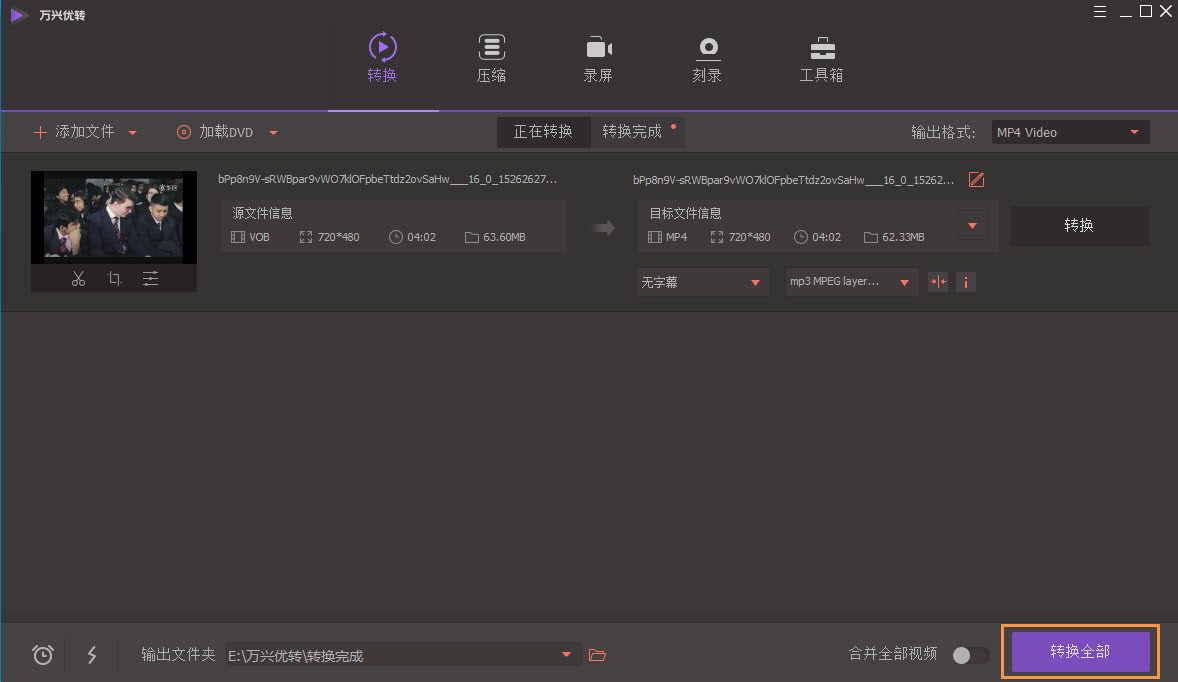Enable high-speed conversion via the lightning icon
Viewport: 1178px width, 682px height.
point(92,654)
